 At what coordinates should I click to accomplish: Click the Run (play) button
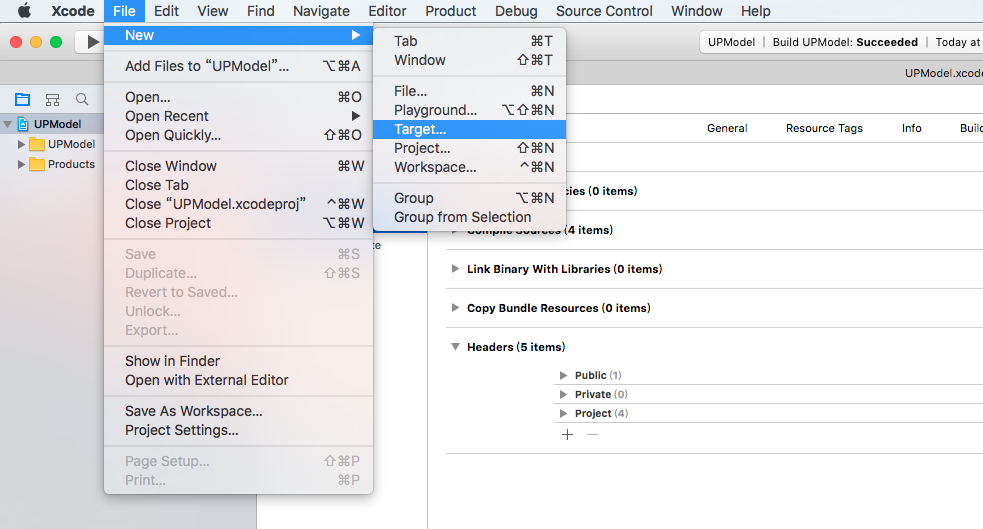point(93,43)
